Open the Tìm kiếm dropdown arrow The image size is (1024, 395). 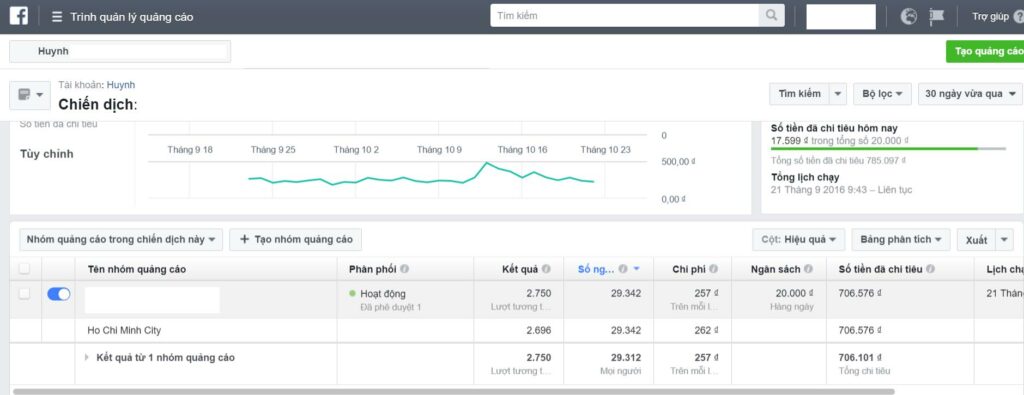click(x=838, y=94)
